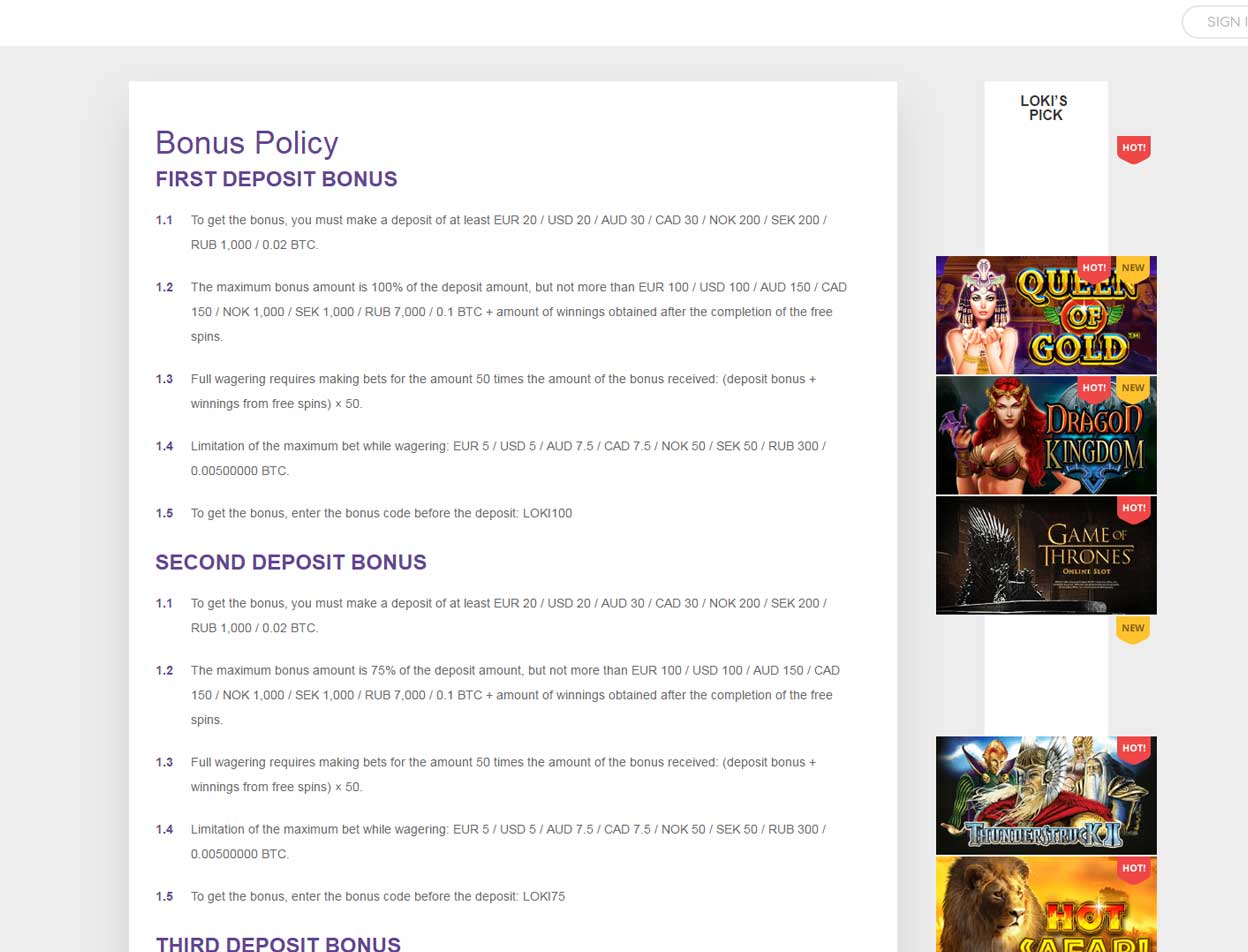The height and width of the screenshot is (952, 1248).
Task: Click the HOT! badge on Thunderstruck II
Action: 1134,750
